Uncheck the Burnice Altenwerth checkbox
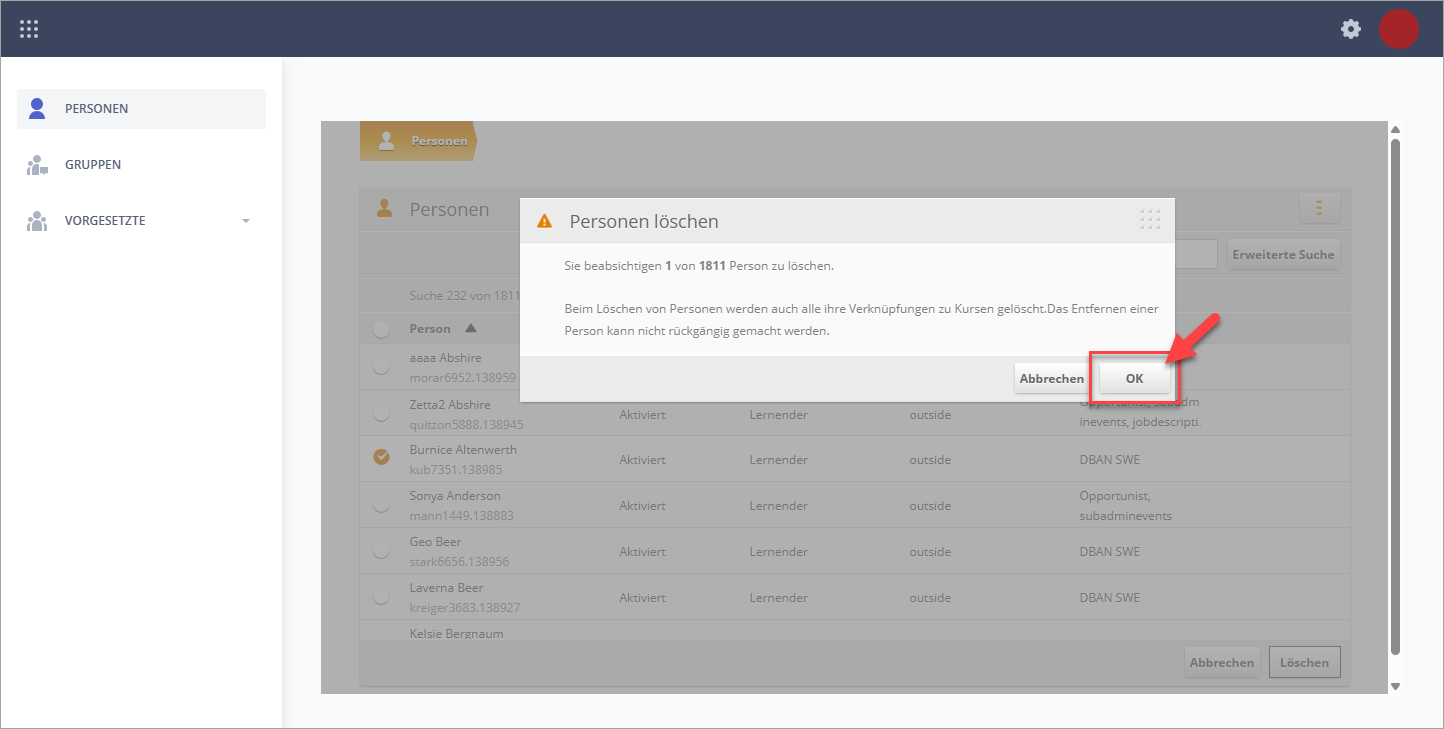The image size is (1444, 729). point(381,457)
